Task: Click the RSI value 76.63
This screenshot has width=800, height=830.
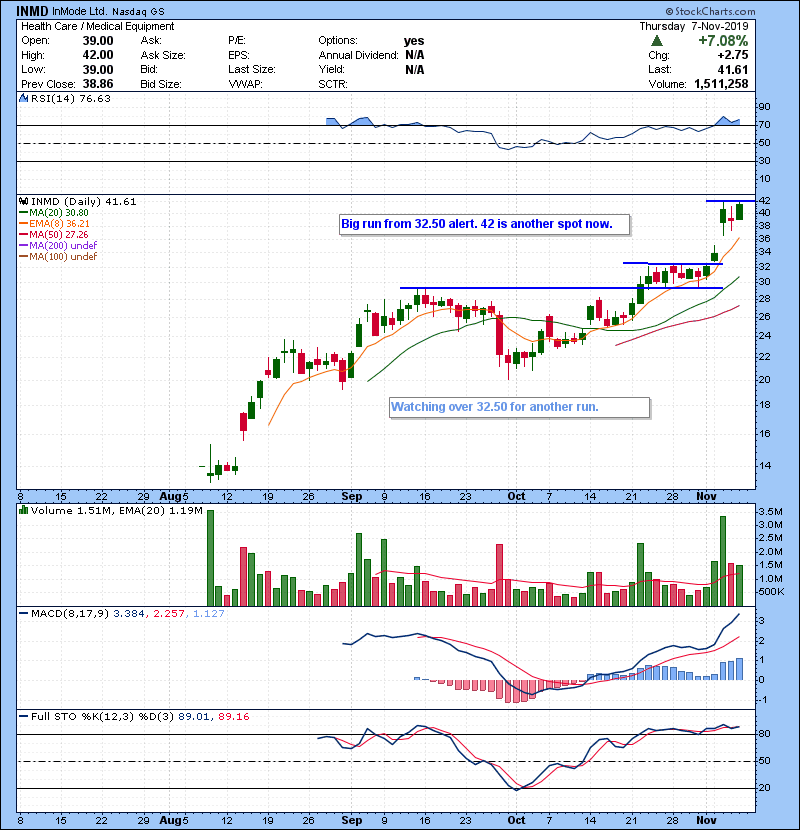Action: tap(93, 98)
